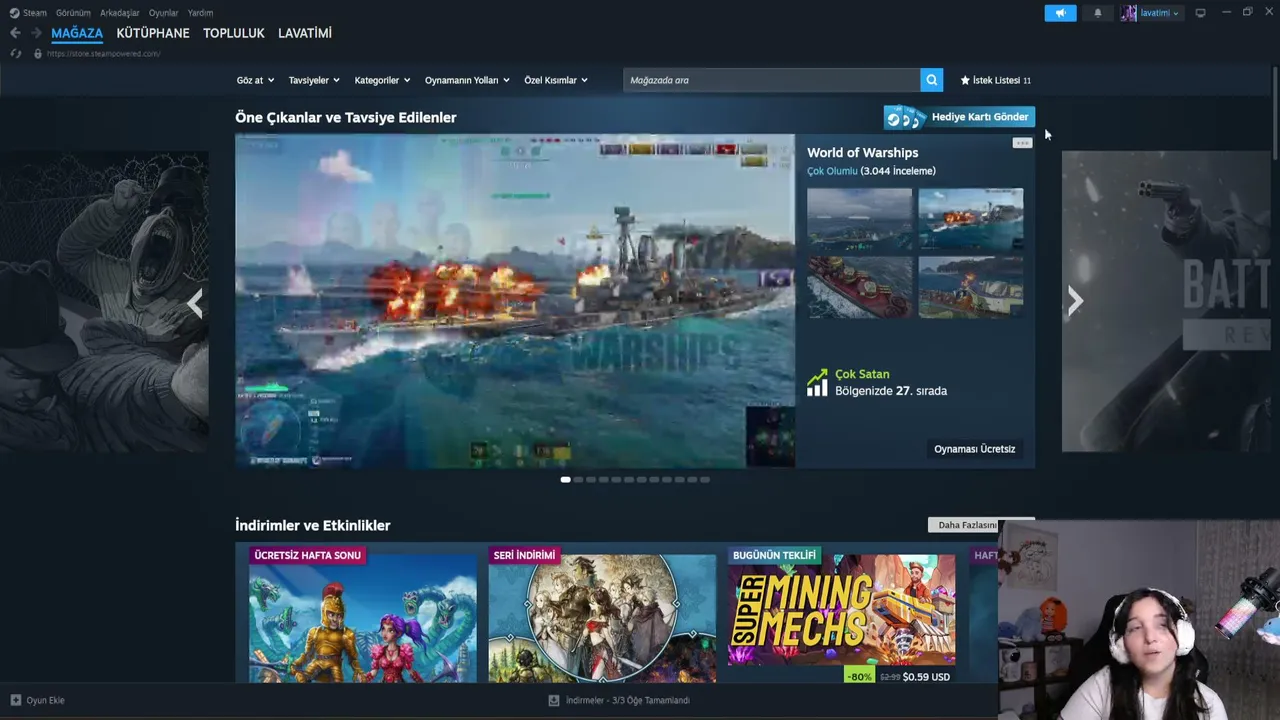Click the greyed previous game capsule beside the carousel

point(104,301)
